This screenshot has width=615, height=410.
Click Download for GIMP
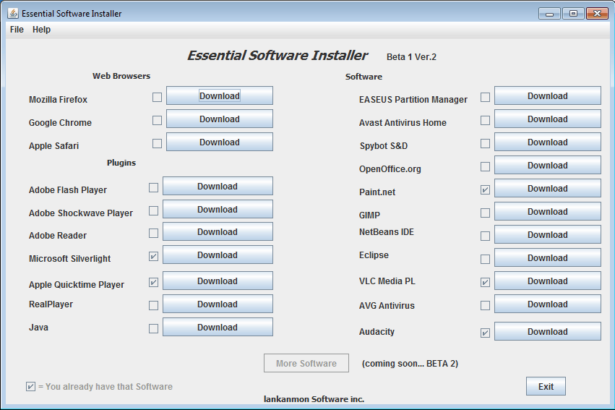tap(547, 212)
